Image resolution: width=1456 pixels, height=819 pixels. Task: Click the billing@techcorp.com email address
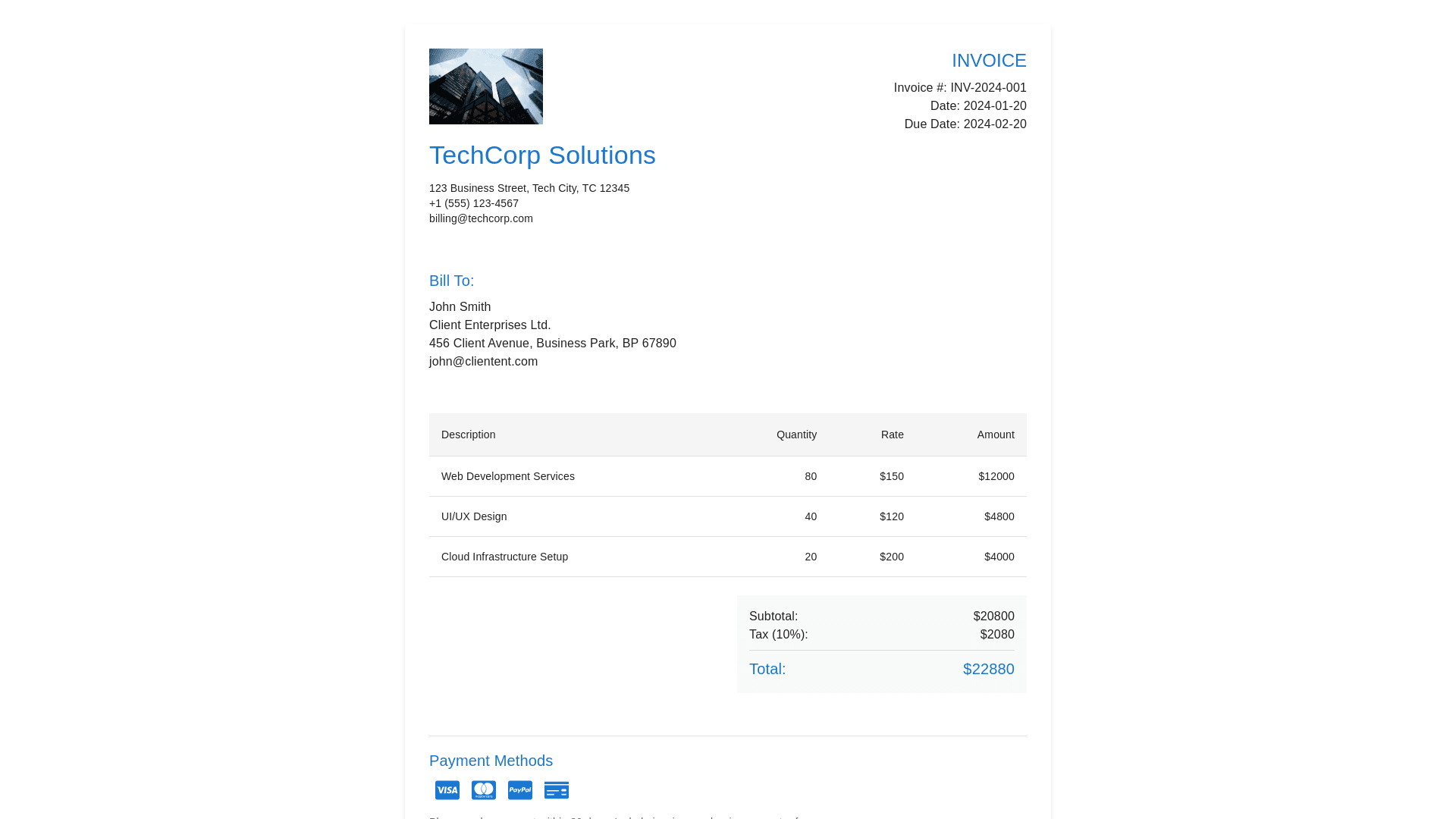coord(481,218)
